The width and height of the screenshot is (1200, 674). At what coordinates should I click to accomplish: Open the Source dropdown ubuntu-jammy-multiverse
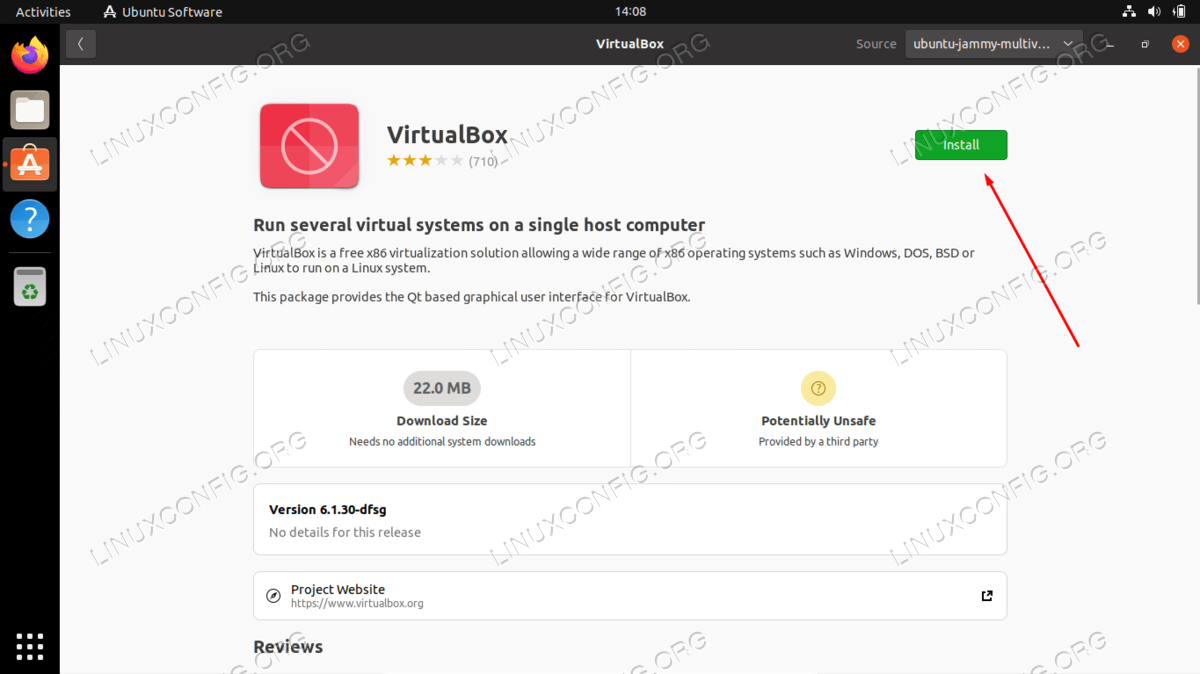click(994, 44)
